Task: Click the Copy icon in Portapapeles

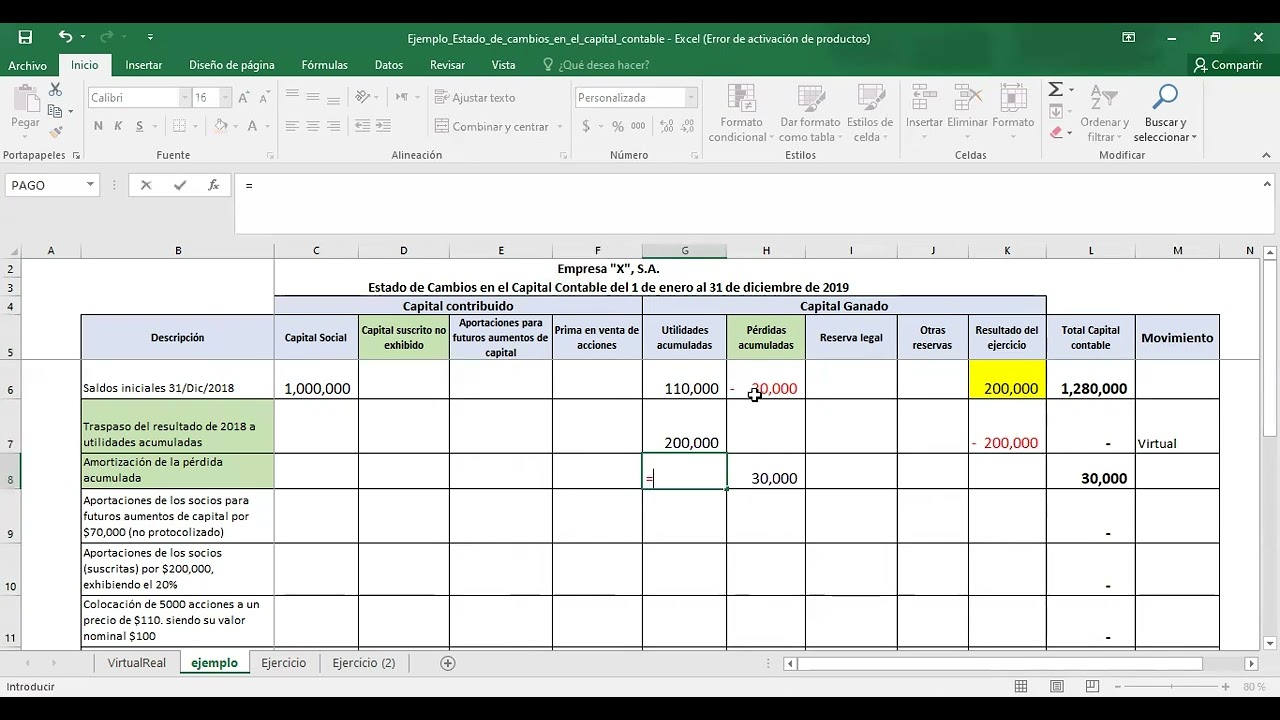Action: (55, 111)
